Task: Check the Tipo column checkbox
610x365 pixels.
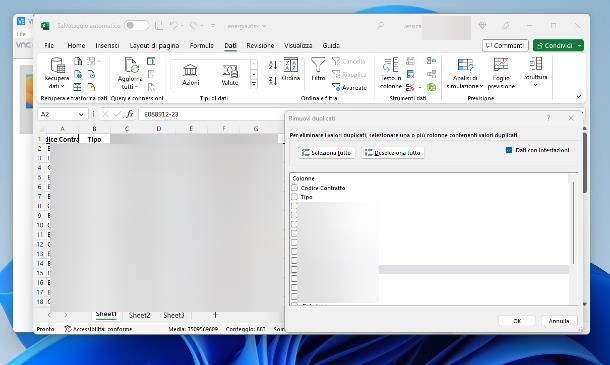Action: pos(294,197)
